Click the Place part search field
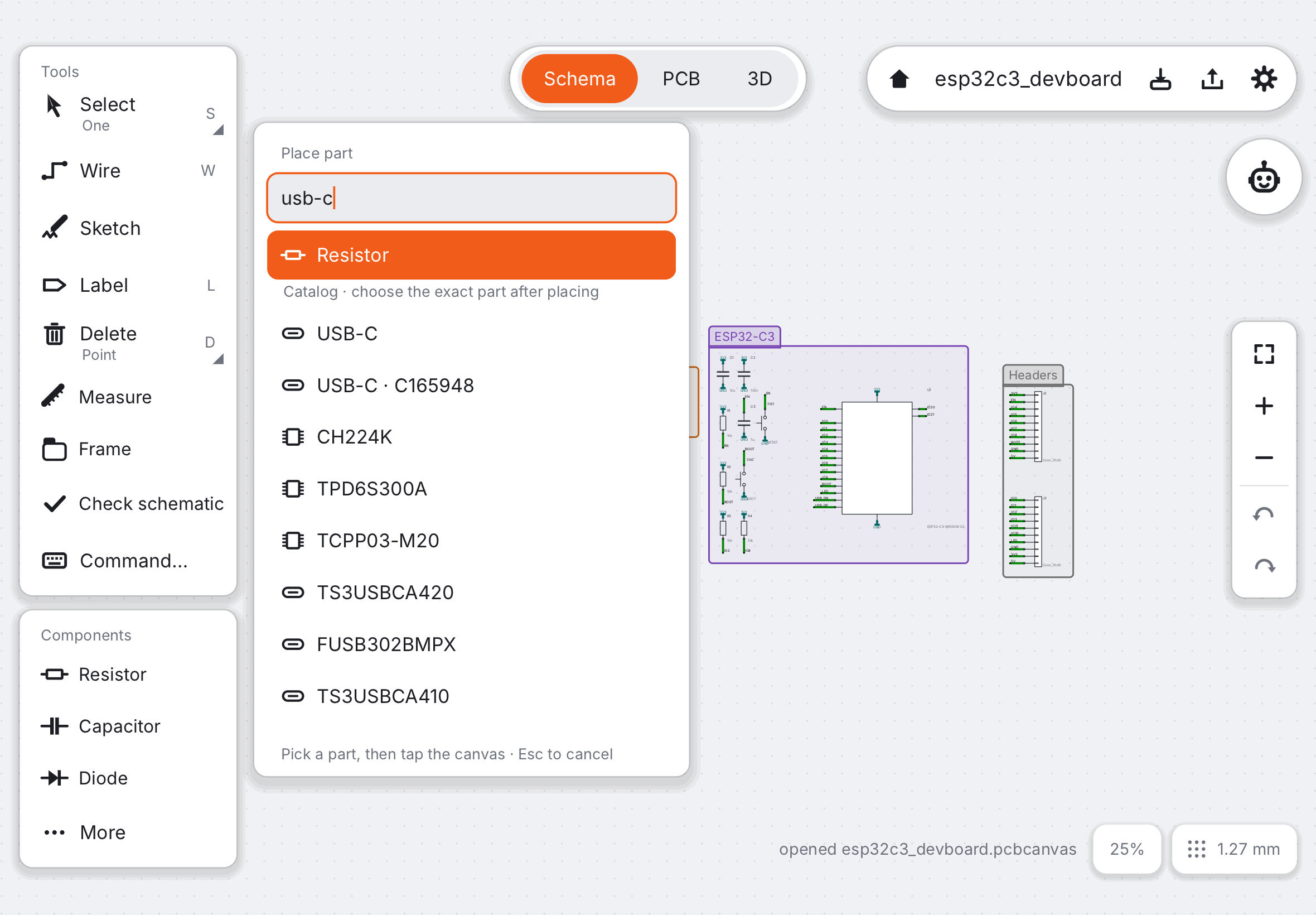This screenshot has width=1316, height=915. pyautogui.click(x=472, y=198)
